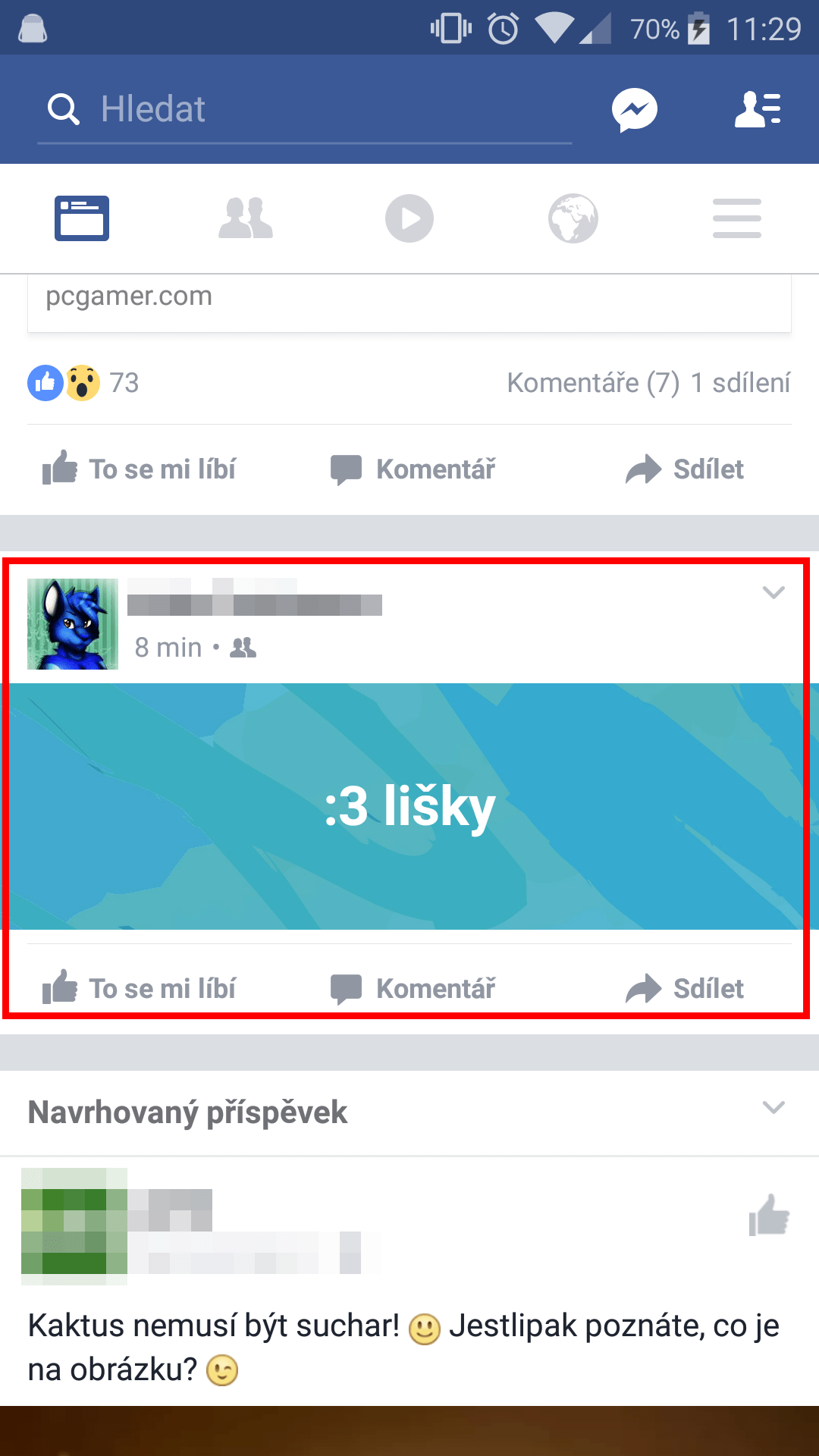This screenshot has height=1456, width=819.
Task: Open the Videos play tab
Action: [409, 218]
